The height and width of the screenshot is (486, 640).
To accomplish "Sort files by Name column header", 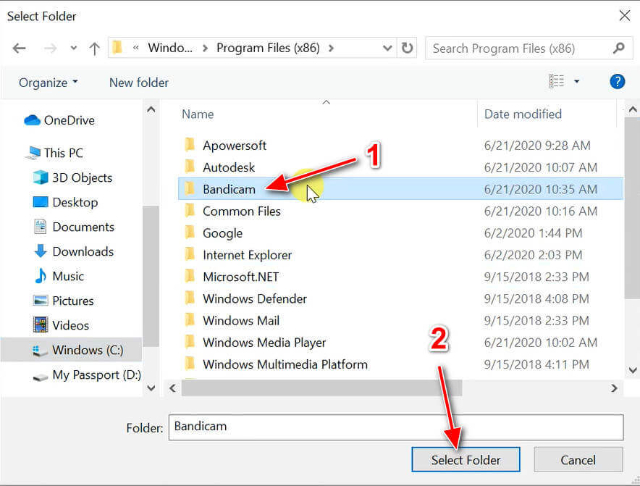I will (198, 114).
